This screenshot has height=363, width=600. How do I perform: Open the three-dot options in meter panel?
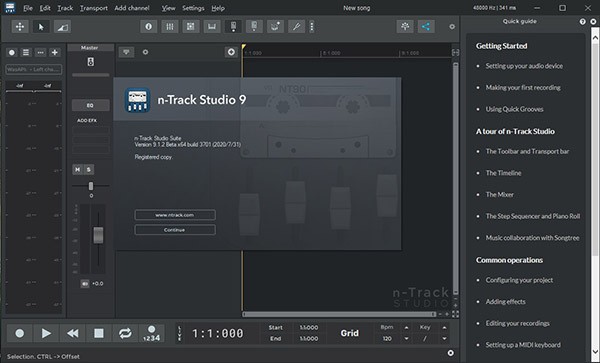pyautogui.click(x=41, y=52)
